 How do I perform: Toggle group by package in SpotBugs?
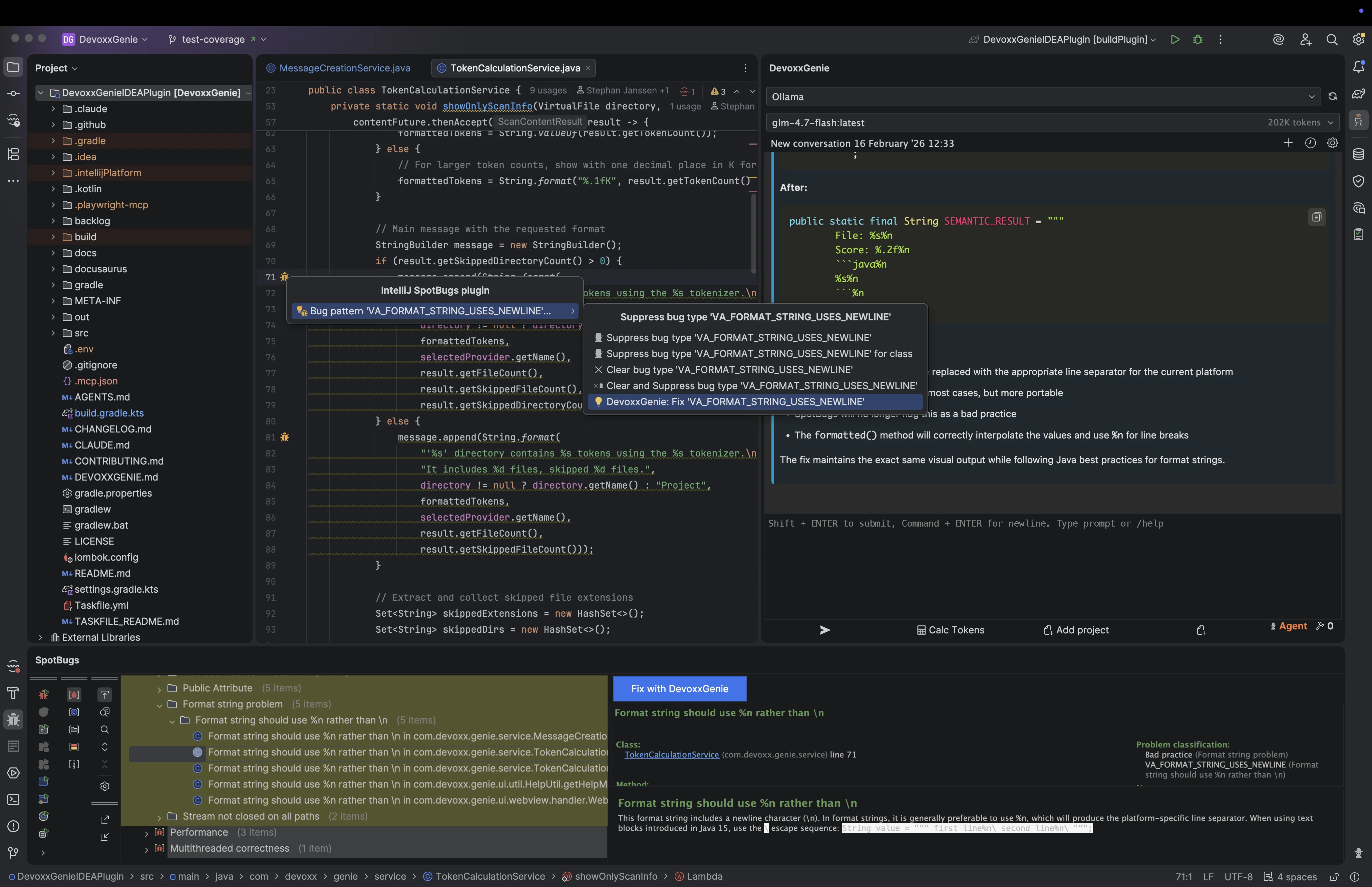pyautogui.click(x=74, y=729)
